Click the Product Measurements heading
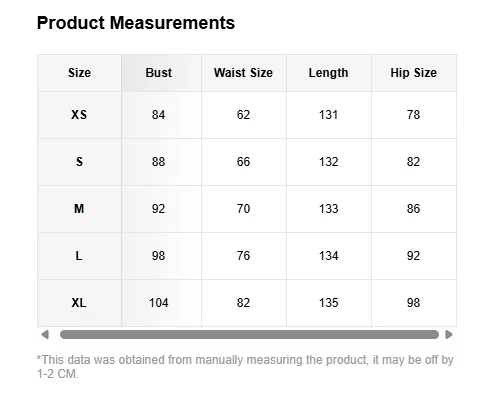488x393 pixels. click(x=136, y=23)
